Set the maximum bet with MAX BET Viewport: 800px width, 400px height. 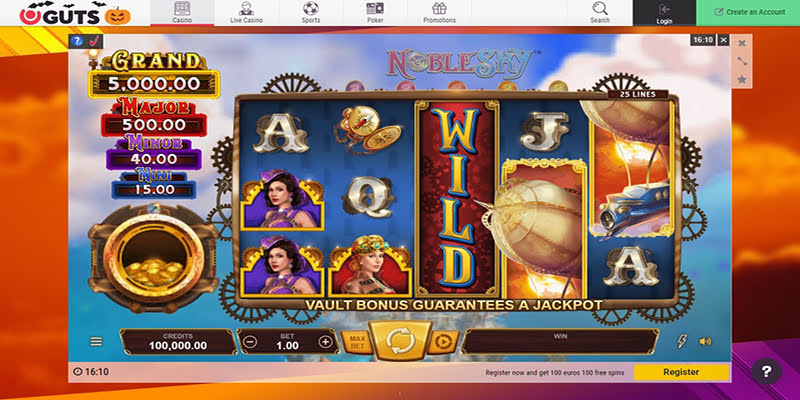[x=356, y=342]
